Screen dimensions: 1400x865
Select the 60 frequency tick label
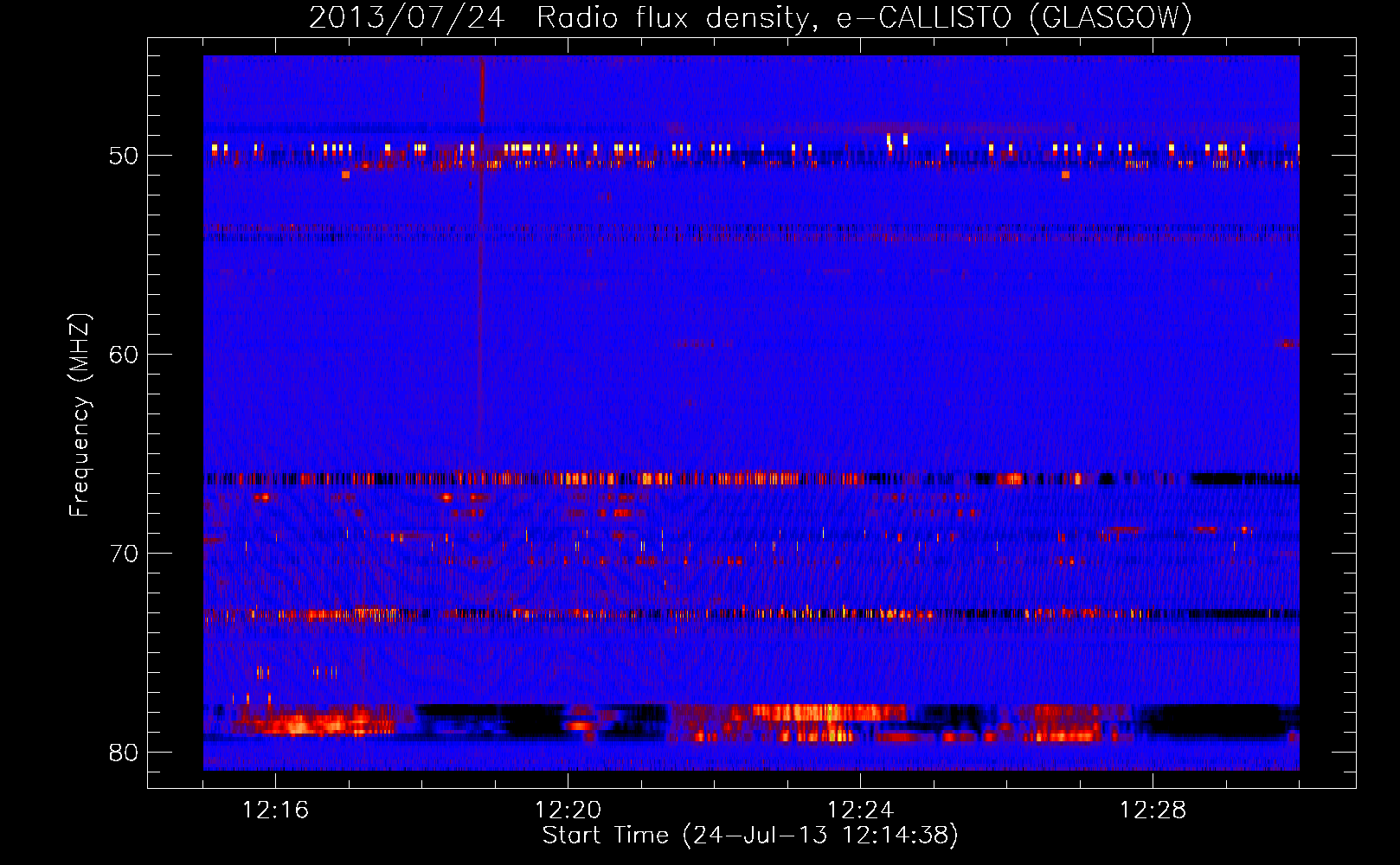[x=124, y=355]
